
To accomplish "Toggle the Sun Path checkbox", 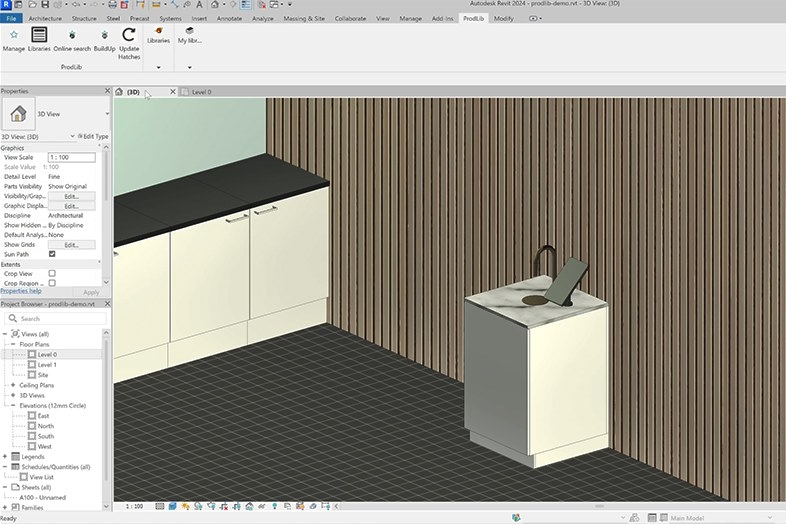I will pyautogui.click(x=52, y=254).
